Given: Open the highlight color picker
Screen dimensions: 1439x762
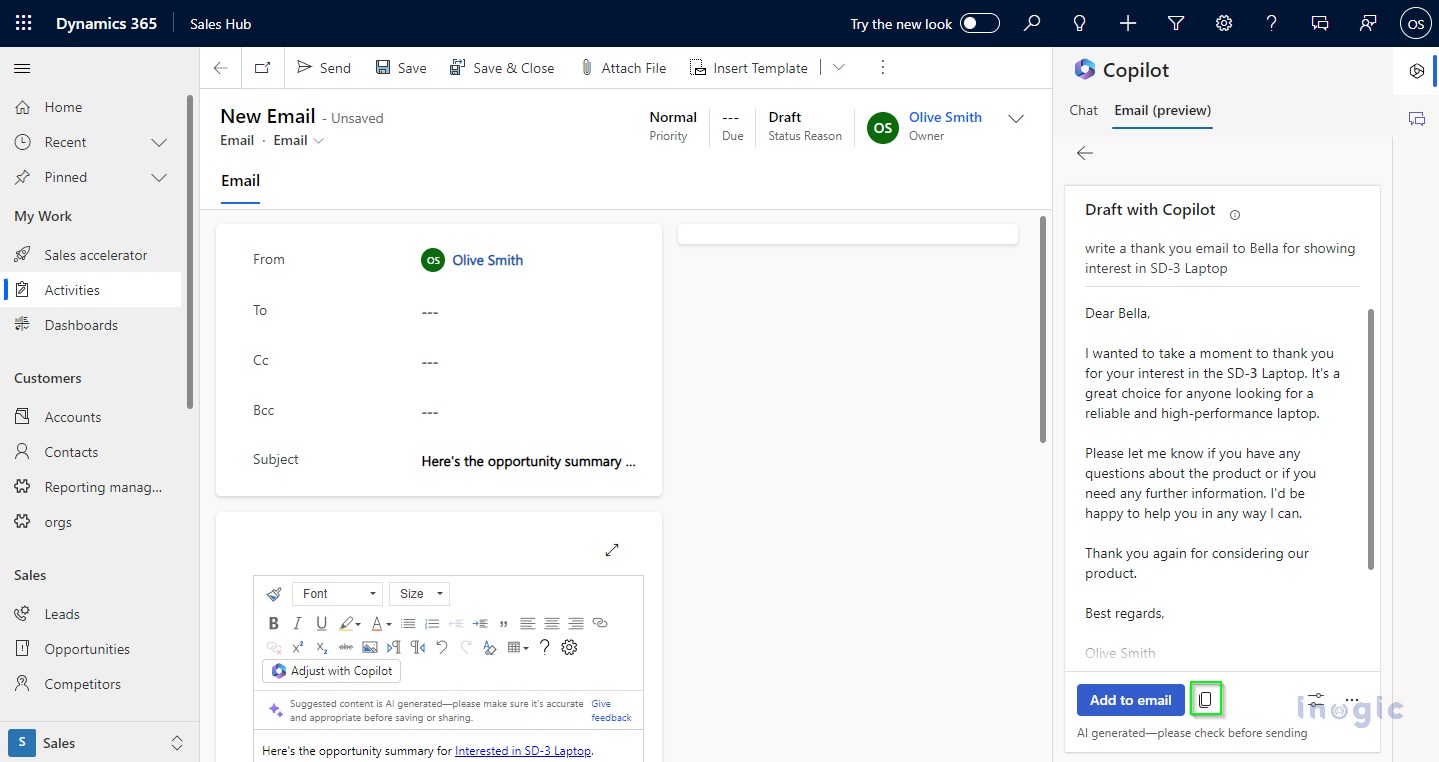Looking at the screenshot, I should point(350,623).
